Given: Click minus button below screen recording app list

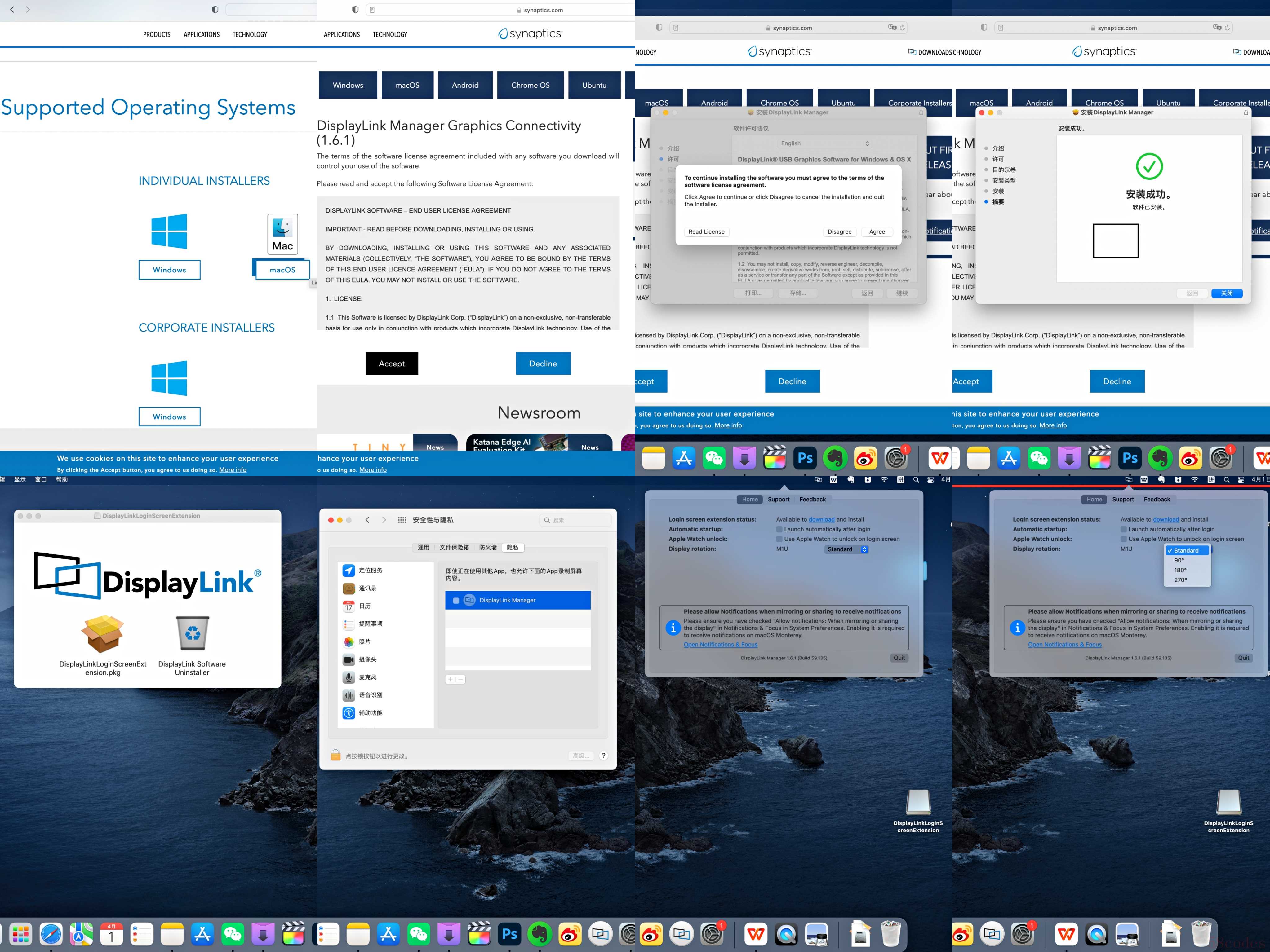Looking at the screenshot, I should [x=460, y=679].
